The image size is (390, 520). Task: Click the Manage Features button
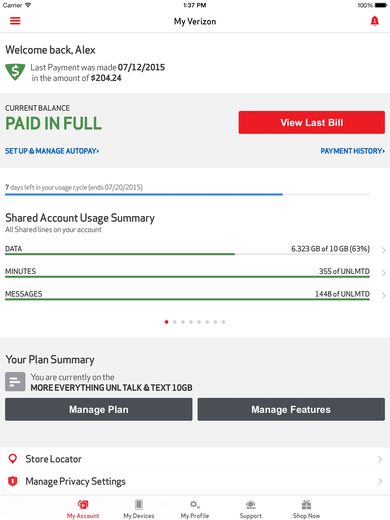point(291,409)
